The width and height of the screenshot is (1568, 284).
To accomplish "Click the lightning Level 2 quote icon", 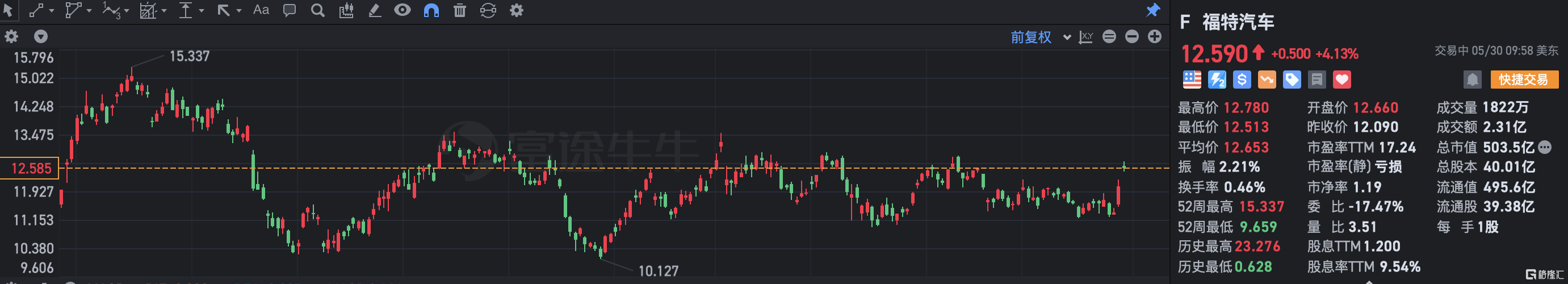I will pos(1217,80).
